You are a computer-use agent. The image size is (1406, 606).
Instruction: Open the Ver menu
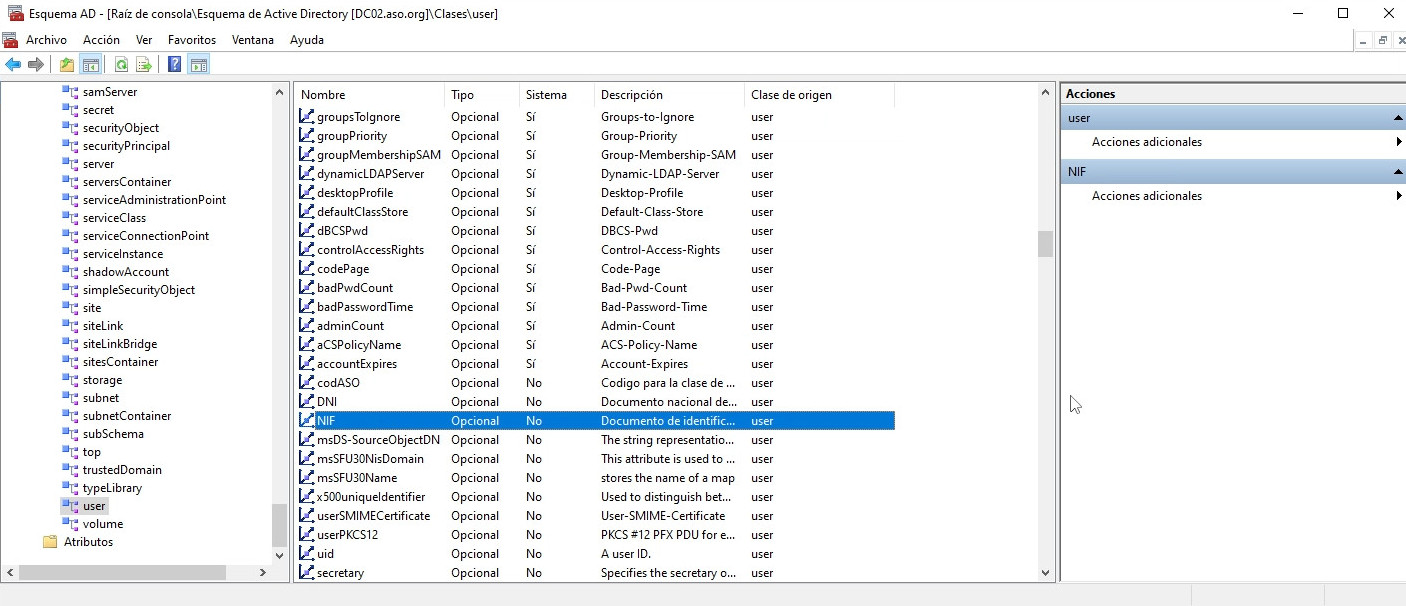pos(144,40)
